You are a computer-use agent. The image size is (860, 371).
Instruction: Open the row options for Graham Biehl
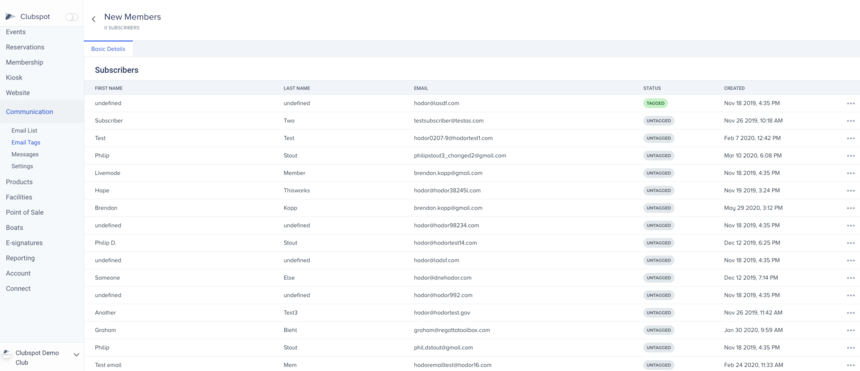[x=850, y=330]
